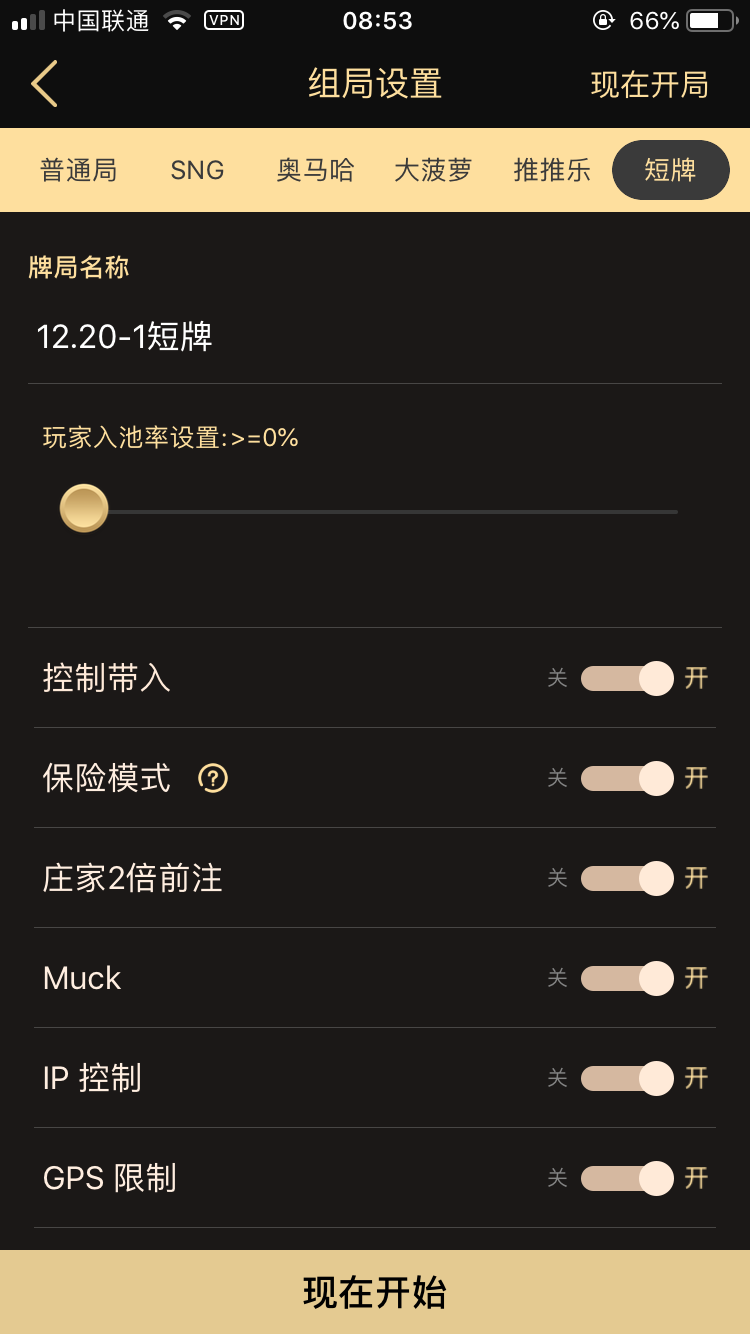This screenshot has width=750, height=1334.
Task: Open the 奥马哈 tab
Action: 315,170
